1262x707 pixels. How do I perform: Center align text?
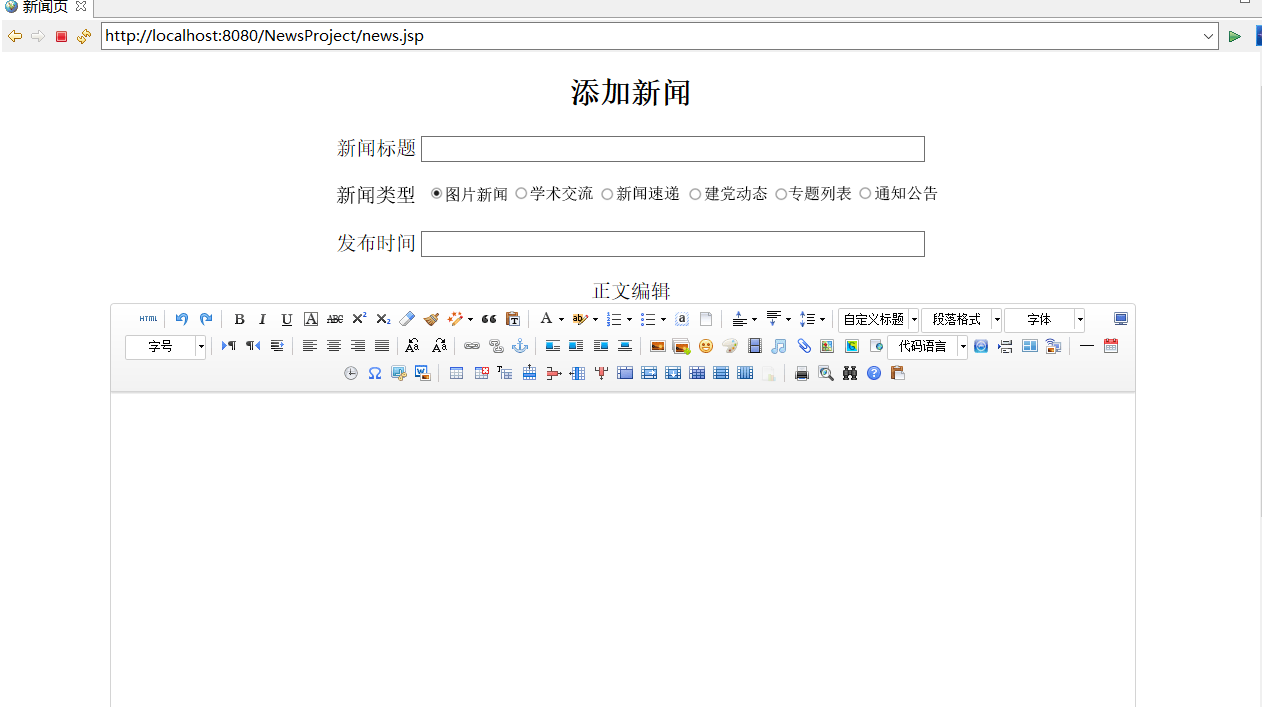[x=334, y=346]
